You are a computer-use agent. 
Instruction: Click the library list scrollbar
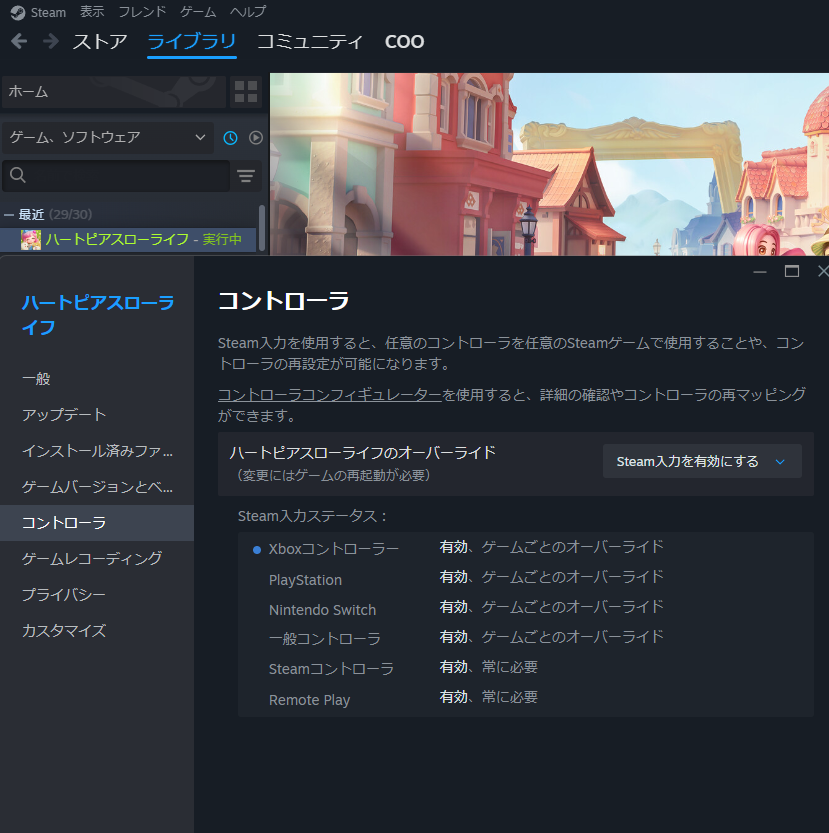point(261,228)
